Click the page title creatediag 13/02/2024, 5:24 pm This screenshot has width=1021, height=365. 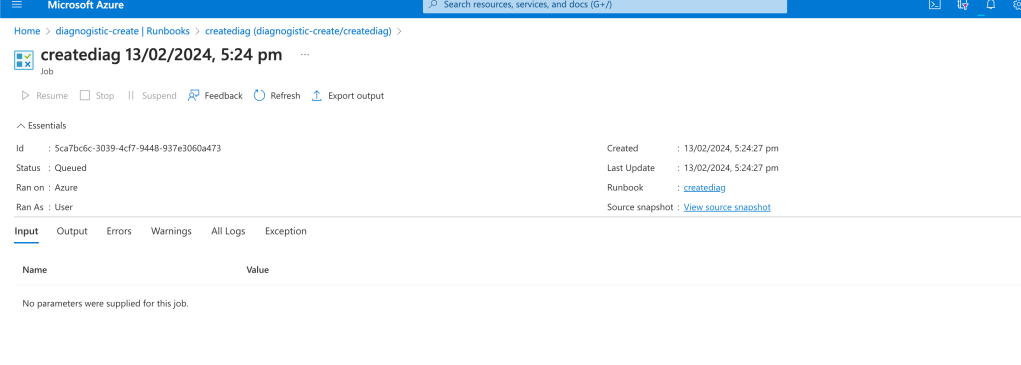point(161,55)
